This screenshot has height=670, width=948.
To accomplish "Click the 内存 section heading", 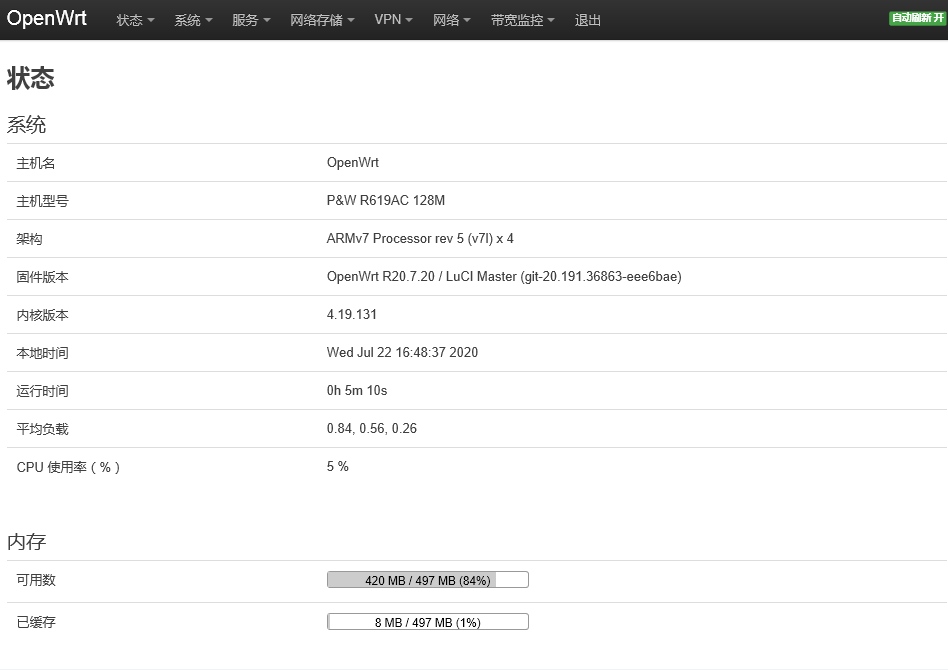I will tap(26, 541).
